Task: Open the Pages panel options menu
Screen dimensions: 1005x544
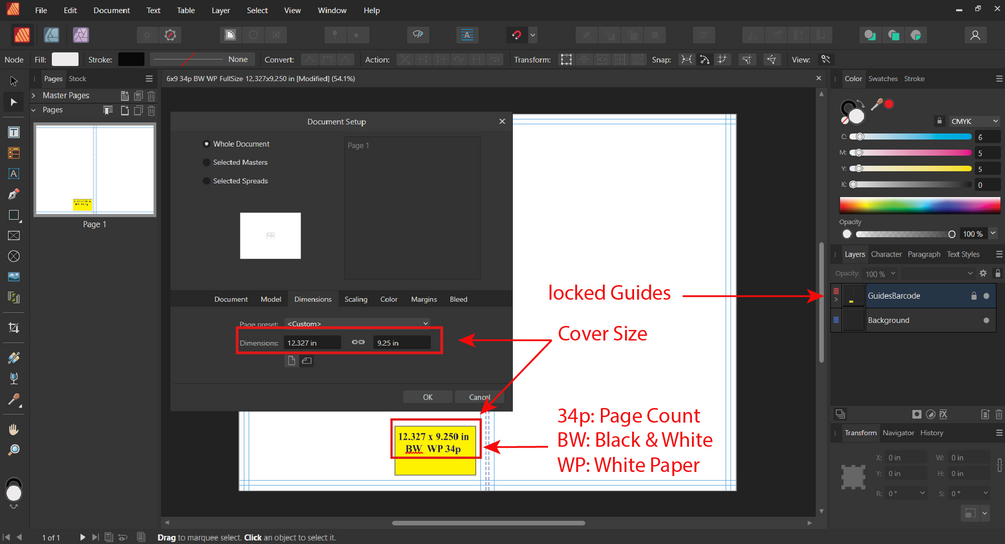Action: [149, 79]
